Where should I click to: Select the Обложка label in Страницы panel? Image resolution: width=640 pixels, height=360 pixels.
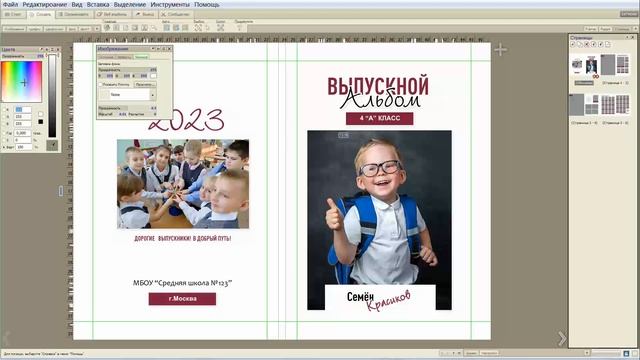coord(584,82)
